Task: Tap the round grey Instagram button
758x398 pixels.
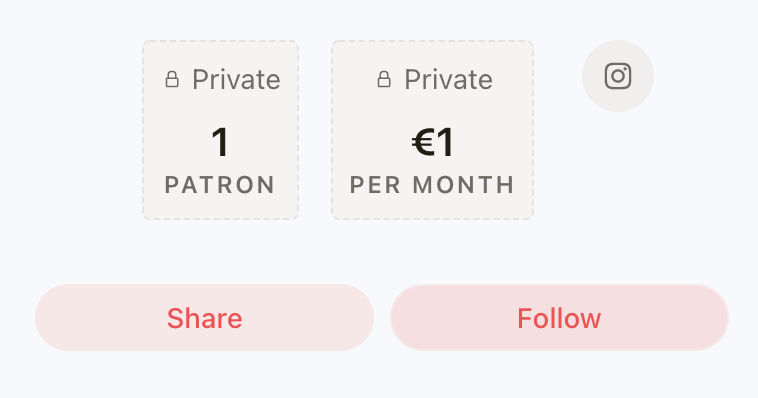Action: click(x=618, y=76)
